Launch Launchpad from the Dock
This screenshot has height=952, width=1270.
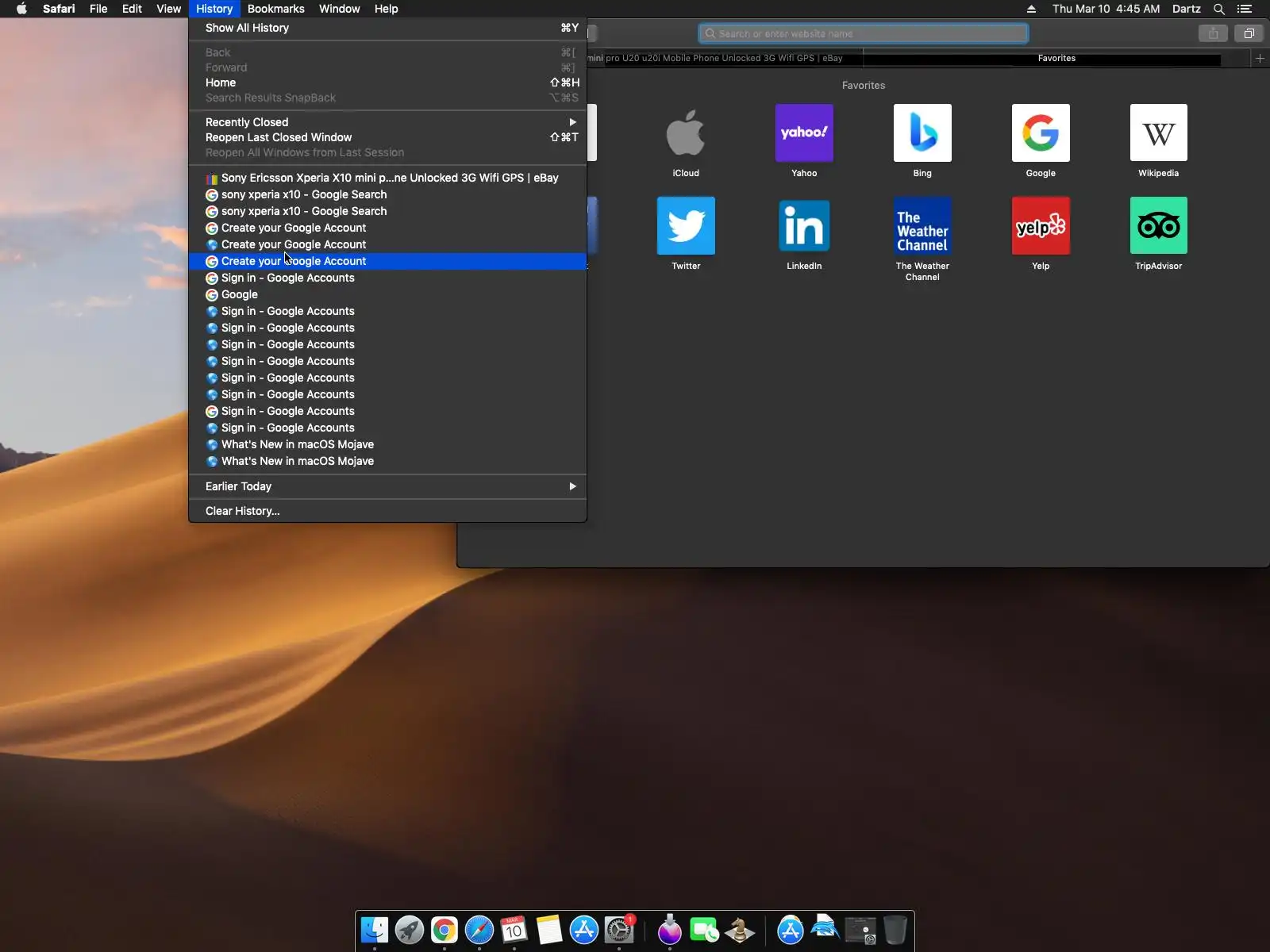410,930
